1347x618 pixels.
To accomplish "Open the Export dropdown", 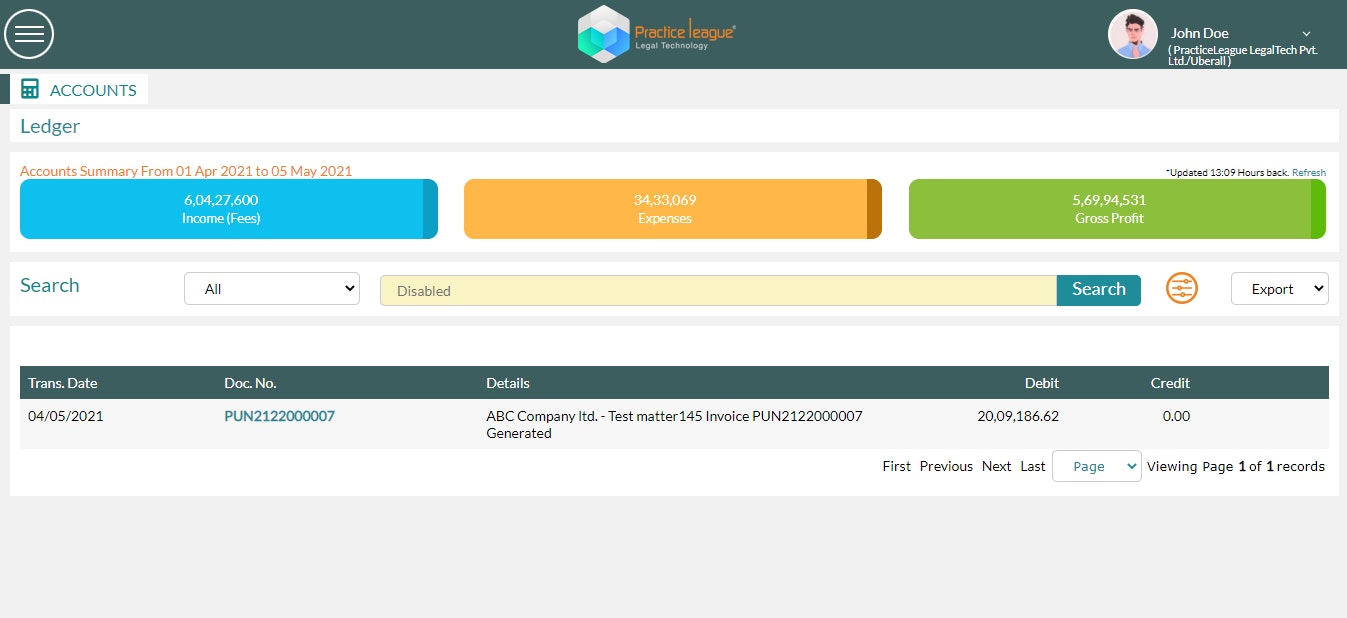I will pos(1280,289).
